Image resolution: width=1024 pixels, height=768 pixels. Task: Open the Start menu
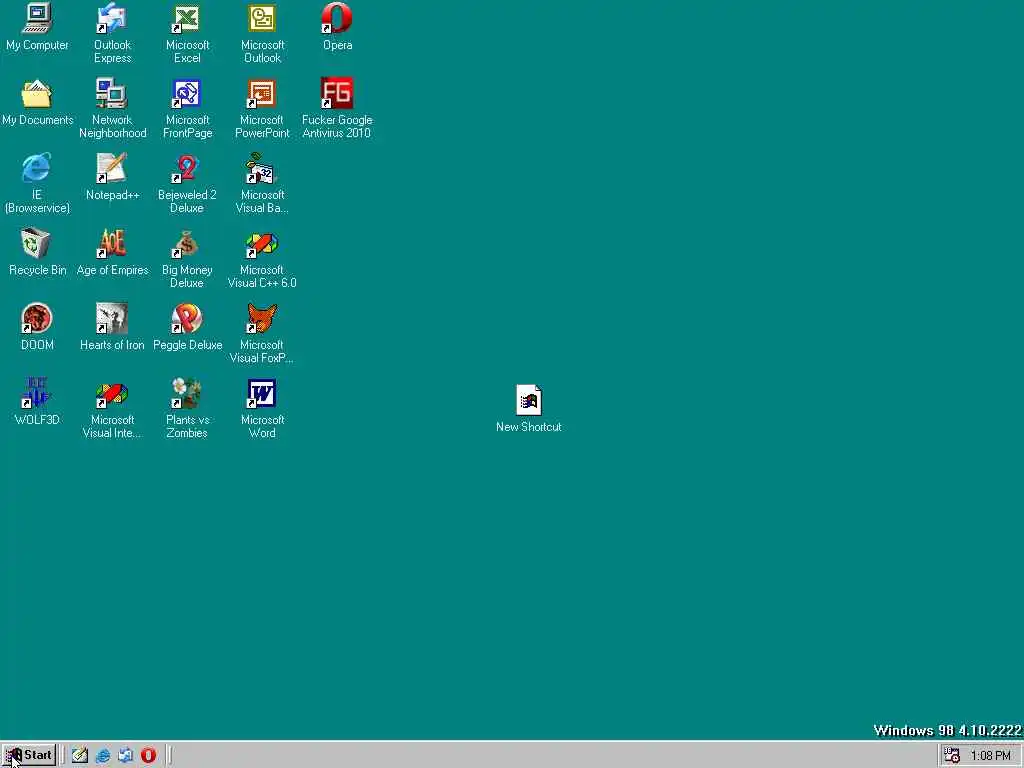[x=29, y=755]
